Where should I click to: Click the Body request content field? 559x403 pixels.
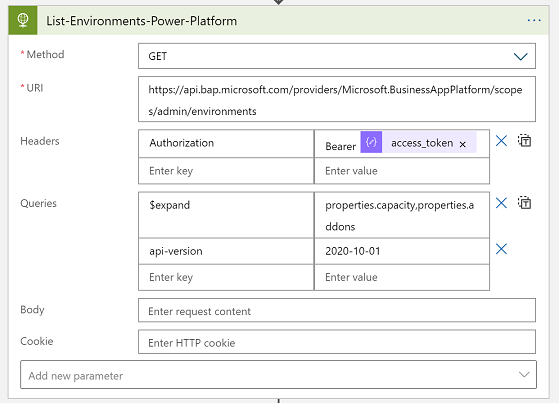(x=337, y=310)
